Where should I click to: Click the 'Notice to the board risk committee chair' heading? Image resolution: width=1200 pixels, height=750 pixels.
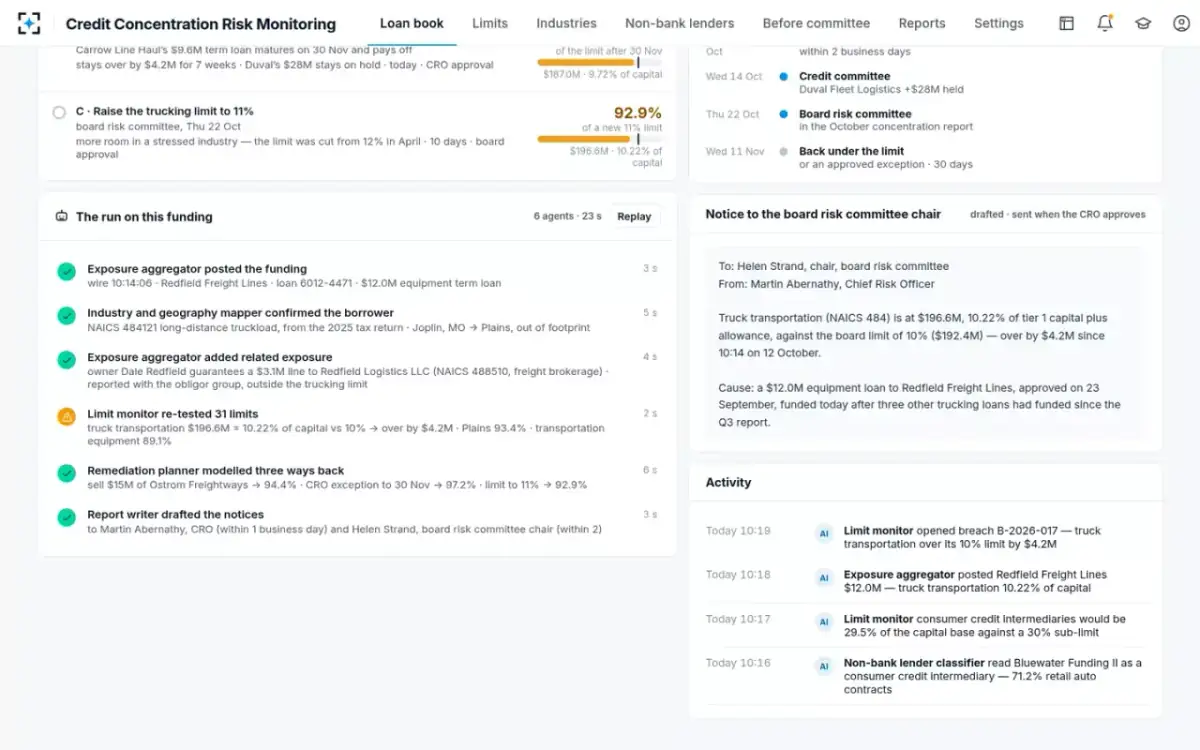tap(823, 214)
